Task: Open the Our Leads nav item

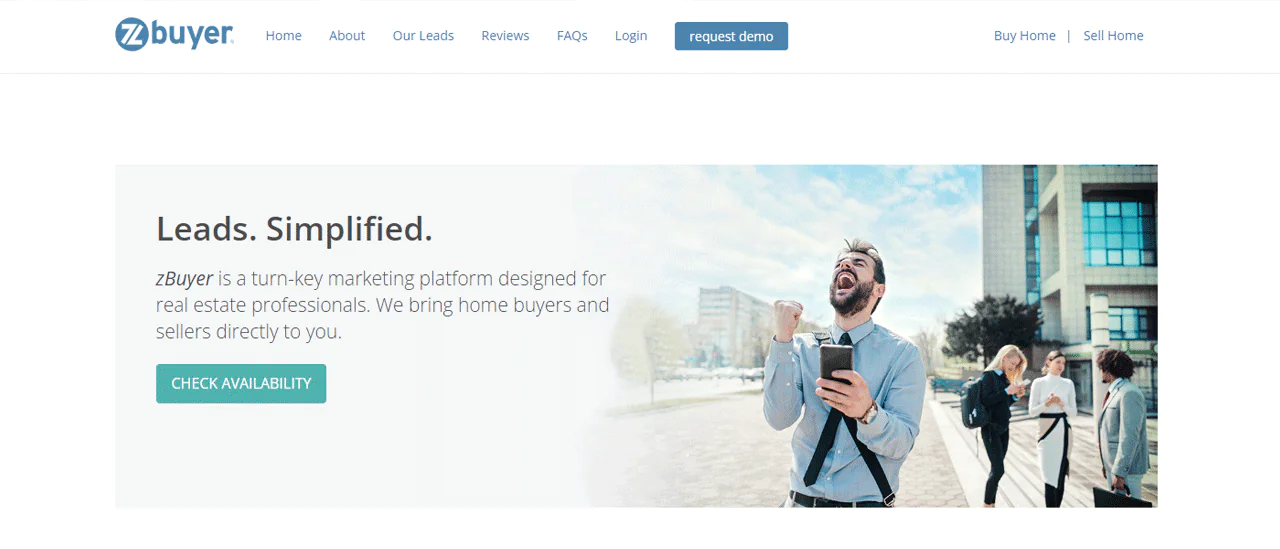Action: [423, 36]
